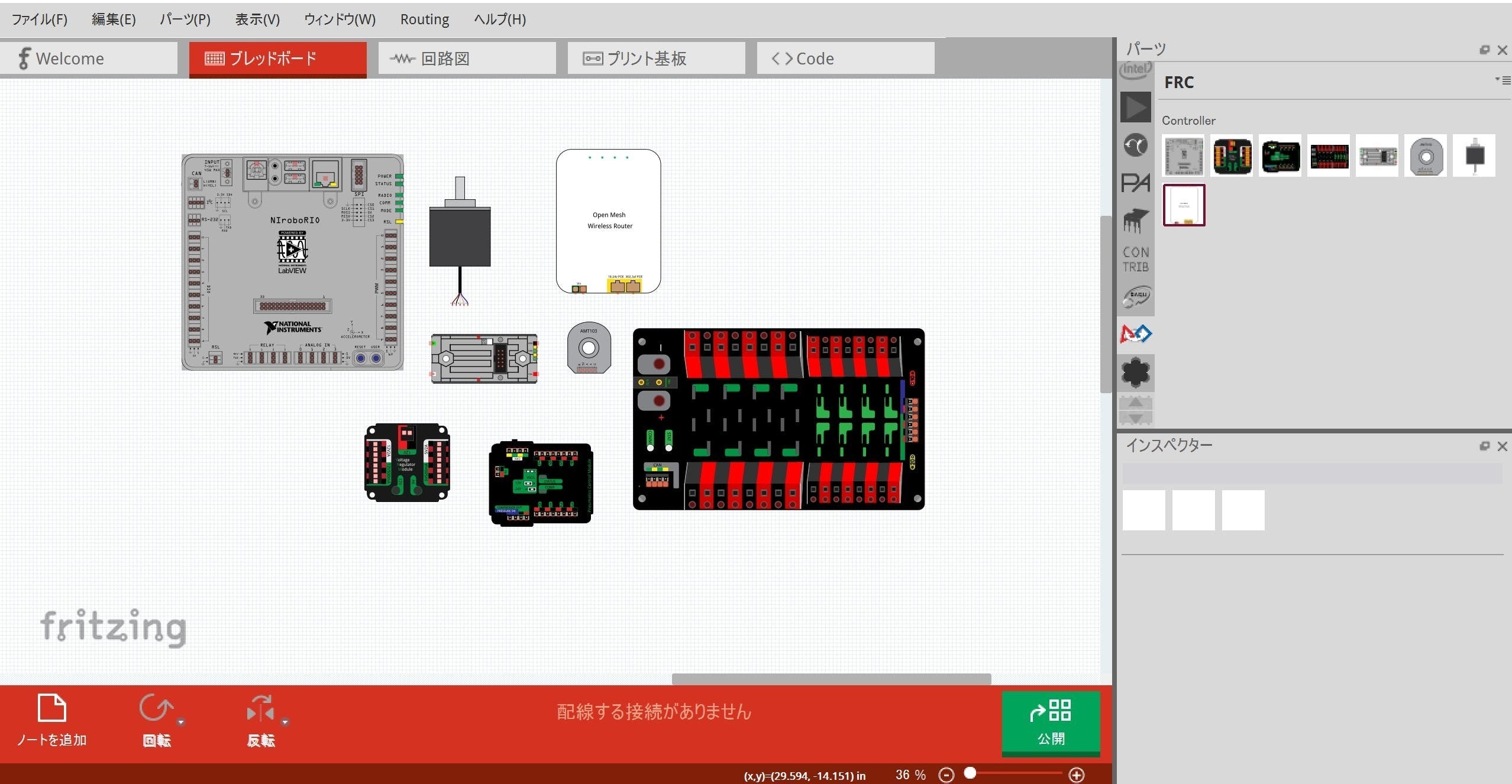
Task: Click the zoom slider handle
Action: (x=970, y=773)
